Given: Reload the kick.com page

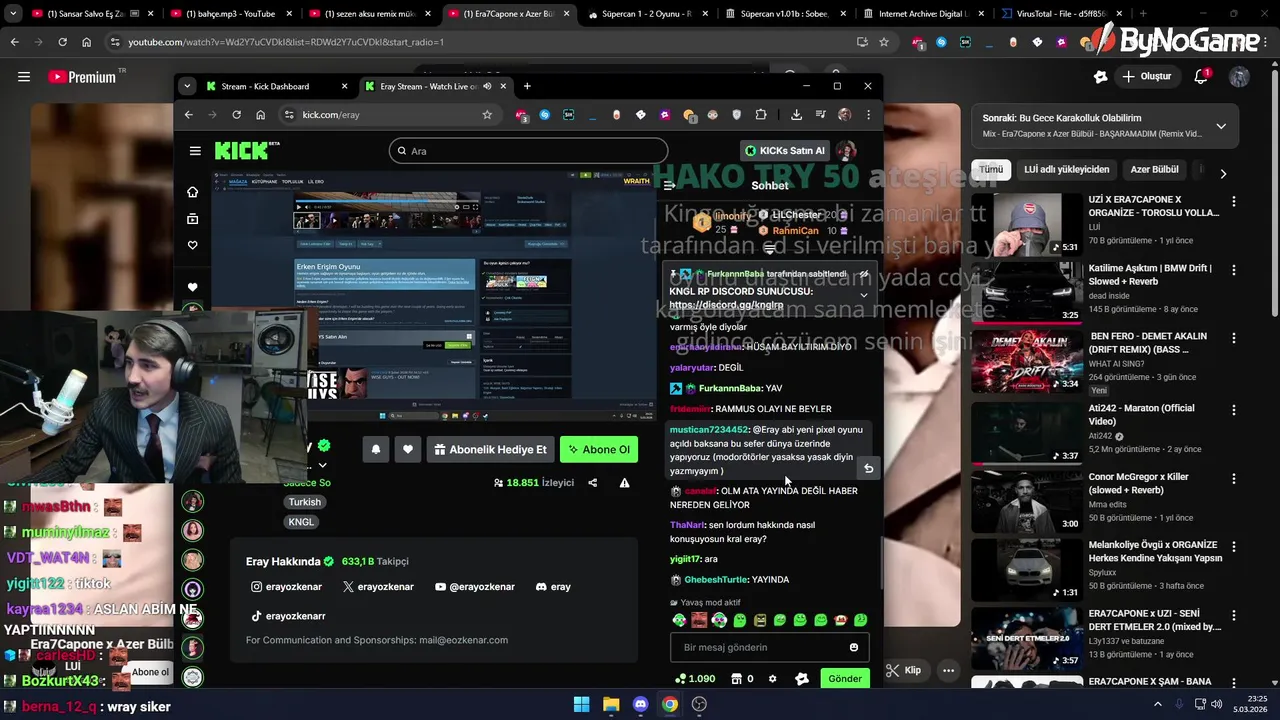Looking at the screenshot, I should pyautogui.click(x=237, y=115).
